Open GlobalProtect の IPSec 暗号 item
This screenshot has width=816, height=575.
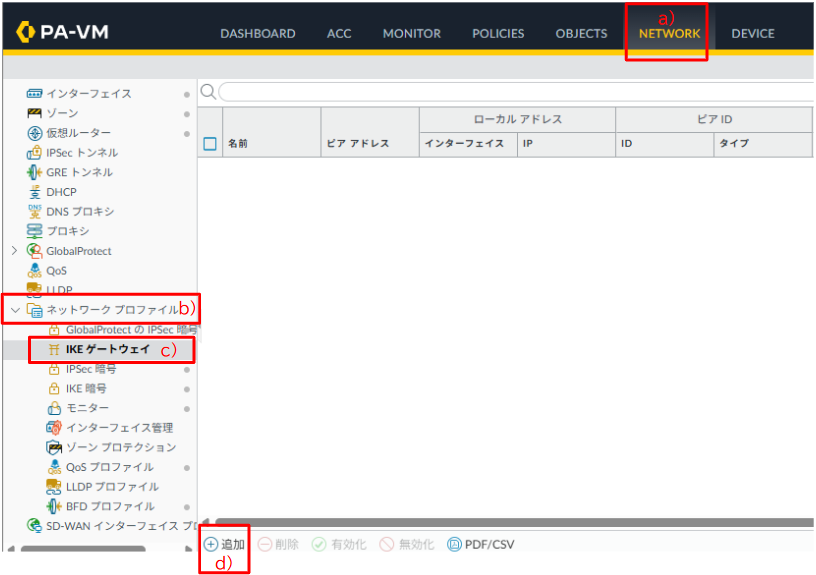pos(131,330)
